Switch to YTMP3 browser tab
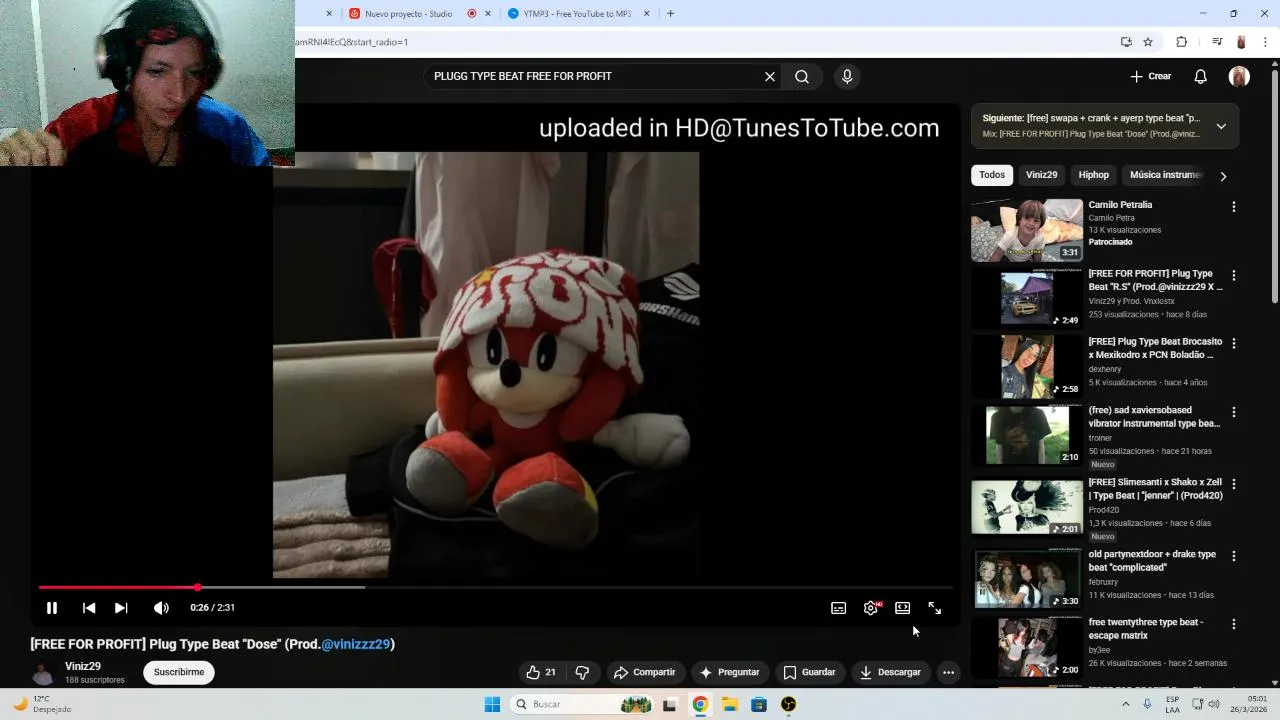 click(x=577, y=14)
